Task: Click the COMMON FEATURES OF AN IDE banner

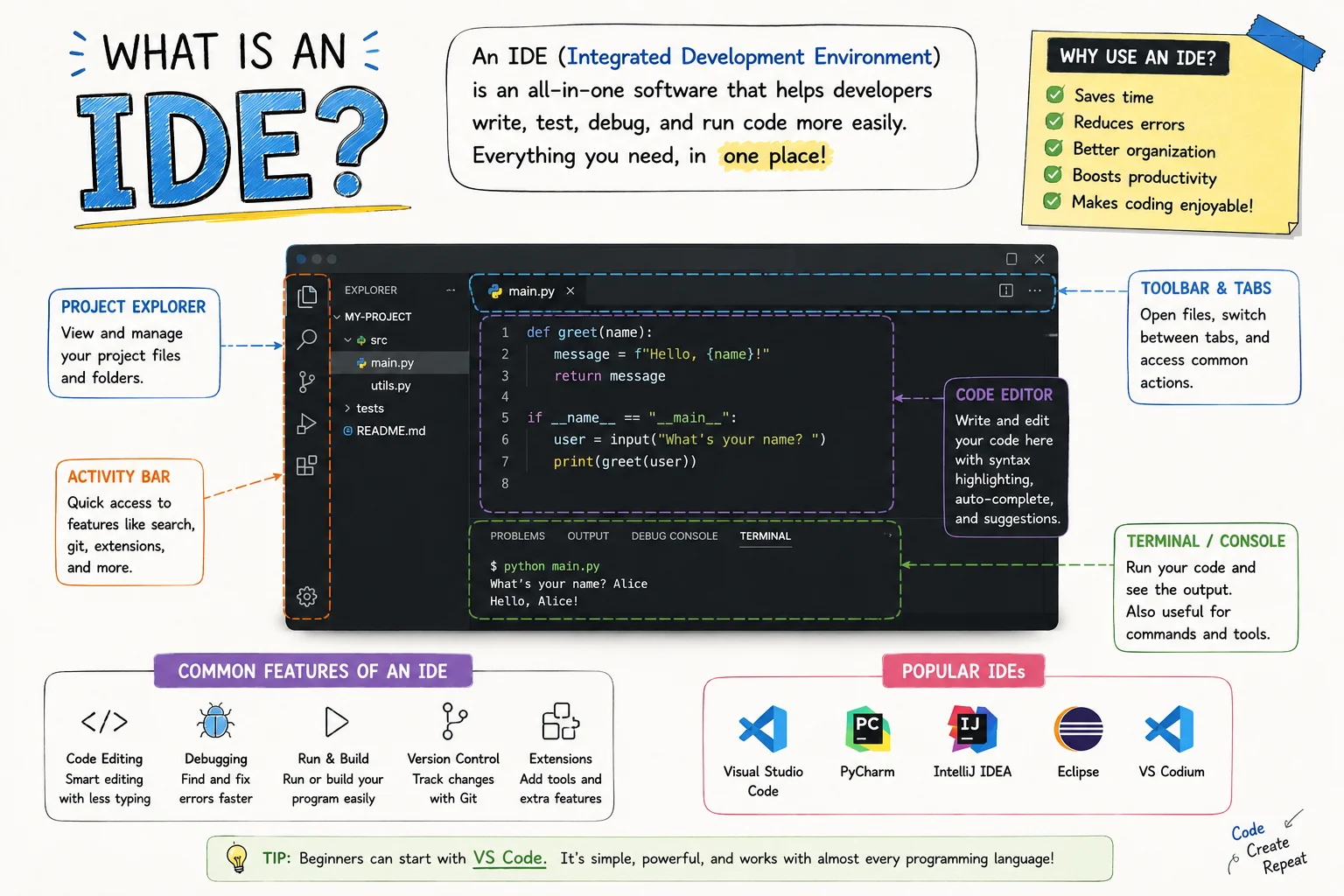Action: click(312, 671)
